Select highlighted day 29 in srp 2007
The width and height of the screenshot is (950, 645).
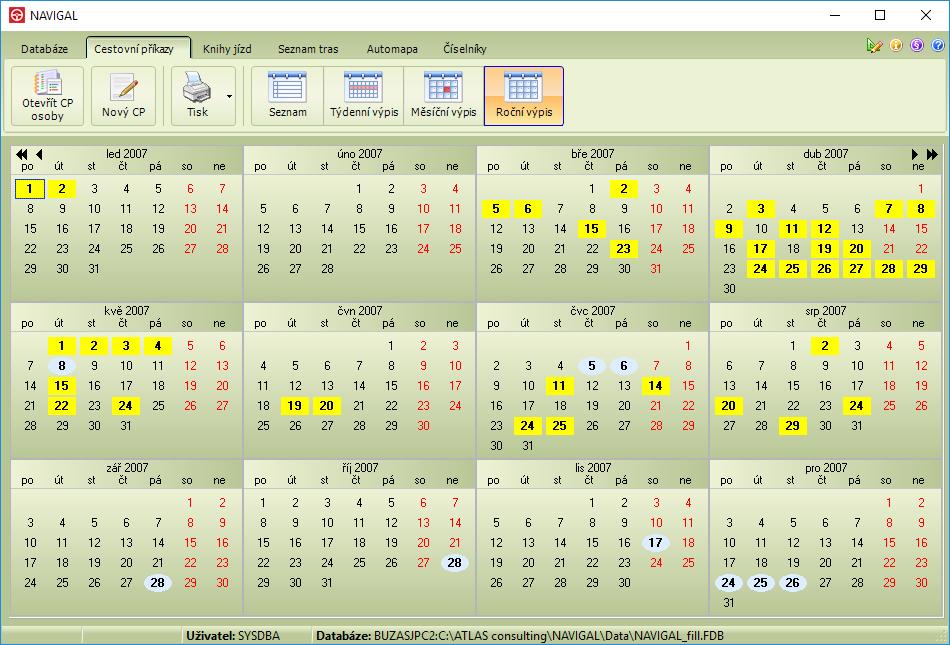point(792,426)
